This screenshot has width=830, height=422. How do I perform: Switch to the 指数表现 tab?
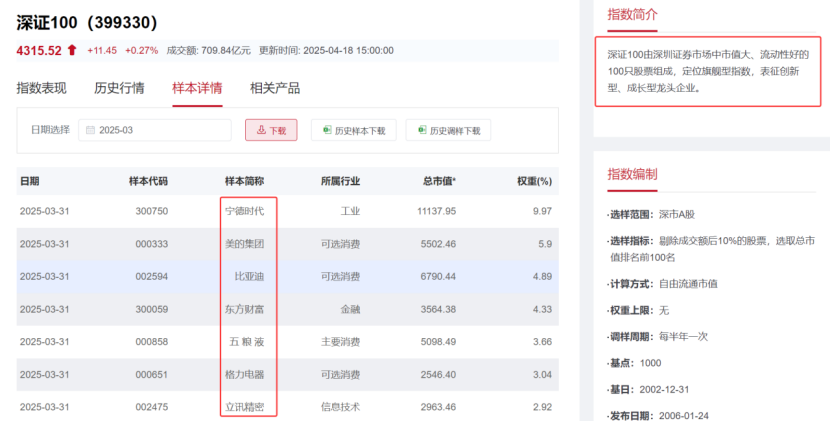(x=41, y=88)
